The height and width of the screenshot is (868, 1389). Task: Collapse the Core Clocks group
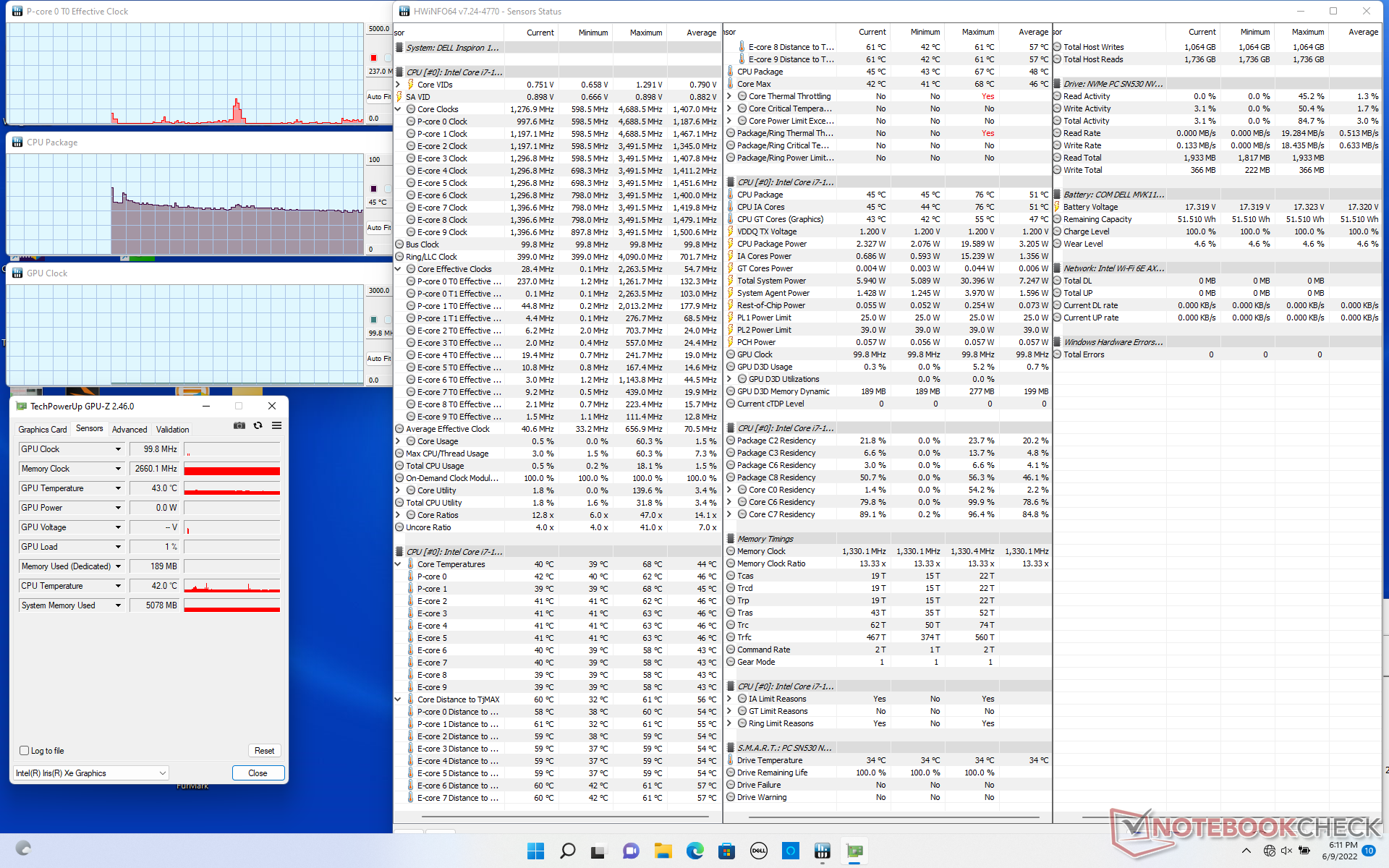398,109
